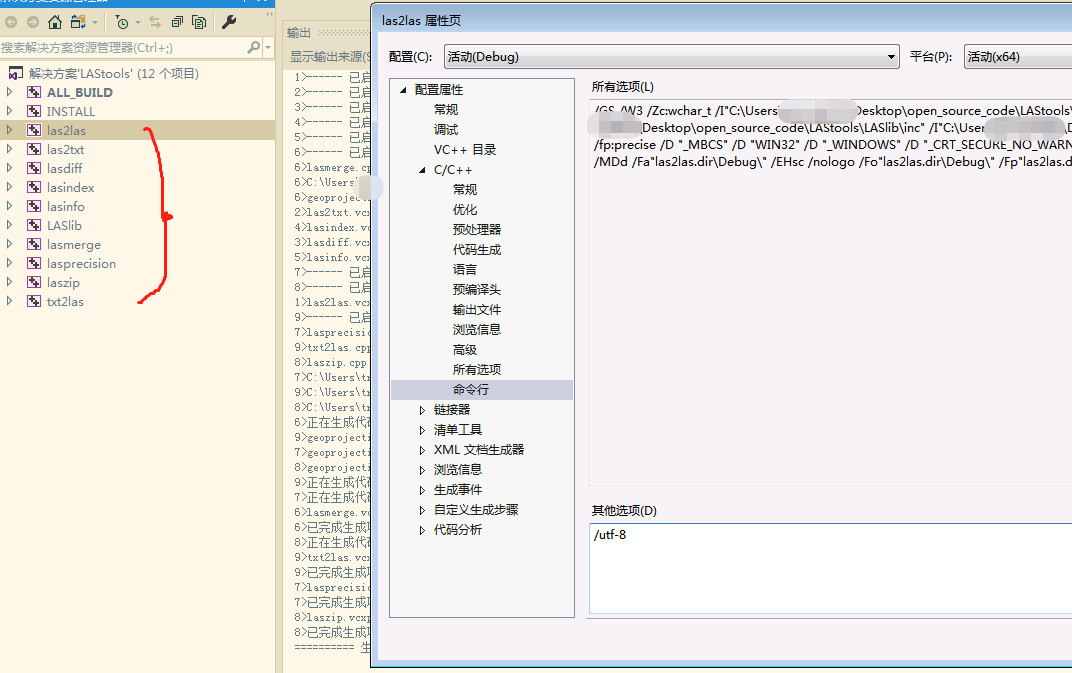Select the 代码生成 page
The height and width of the screenshot is (673, 1072).
(477, 250)
